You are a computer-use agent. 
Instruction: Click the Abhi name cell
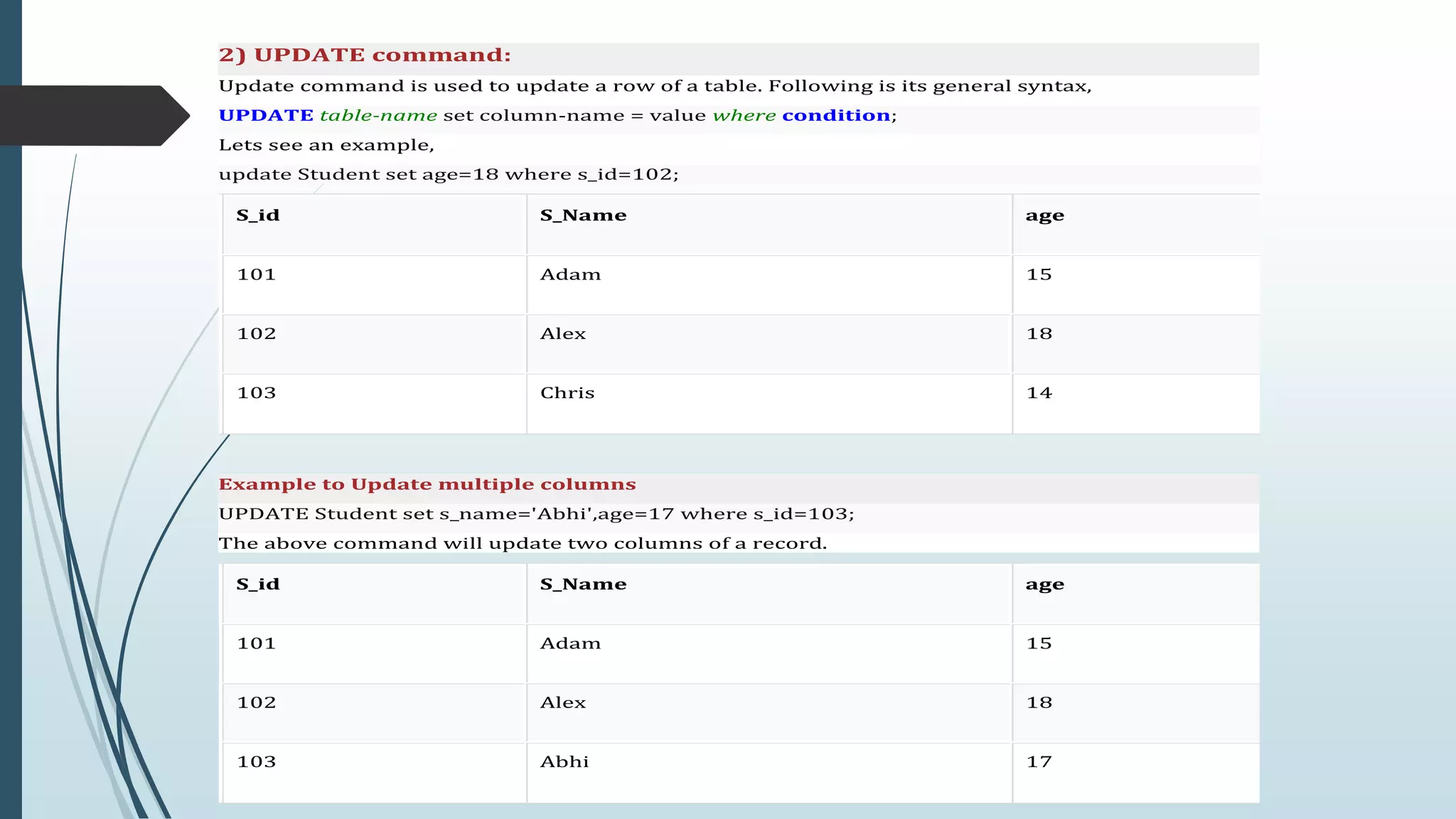tap(769, 773)
